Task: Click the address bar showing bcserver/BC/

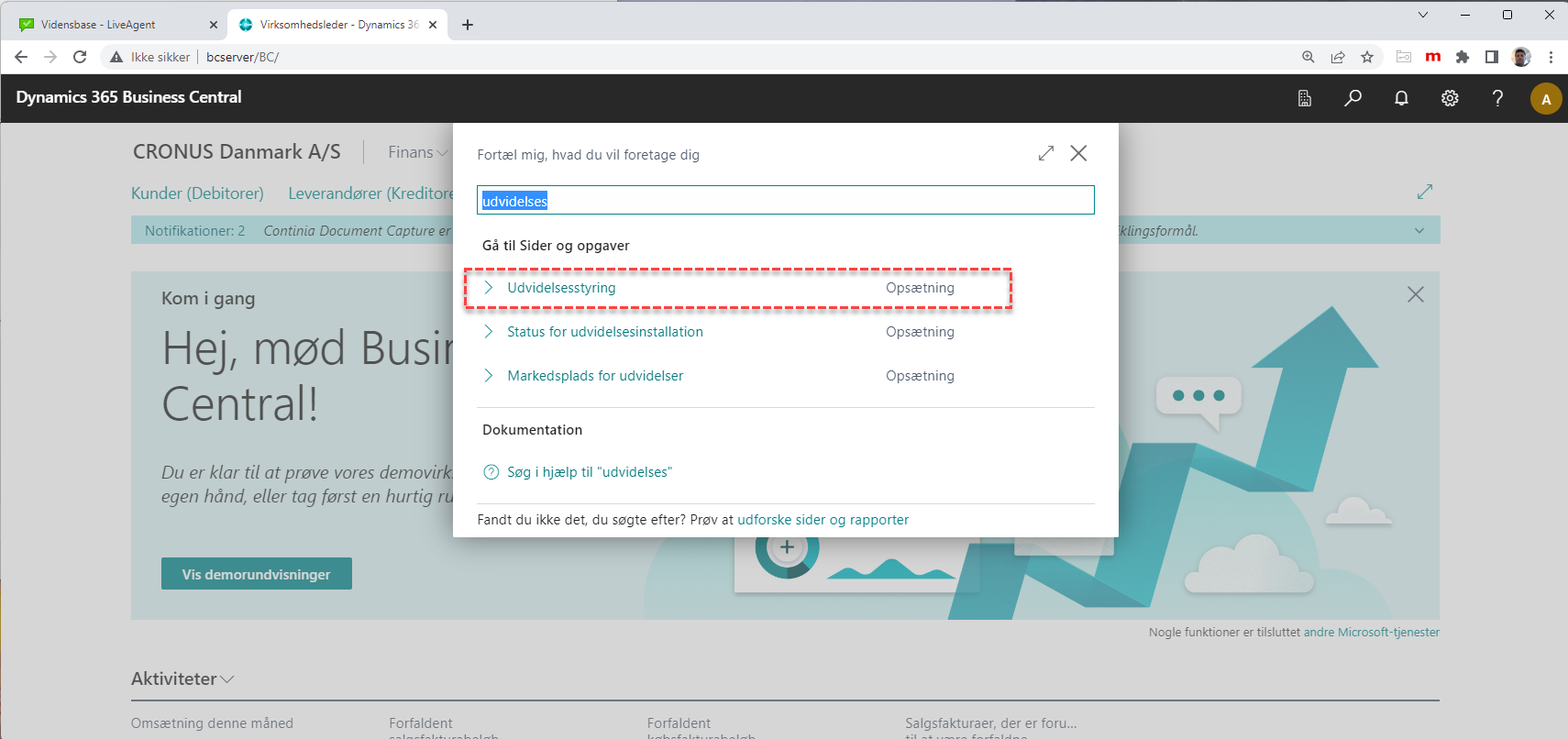Action: 243,57
